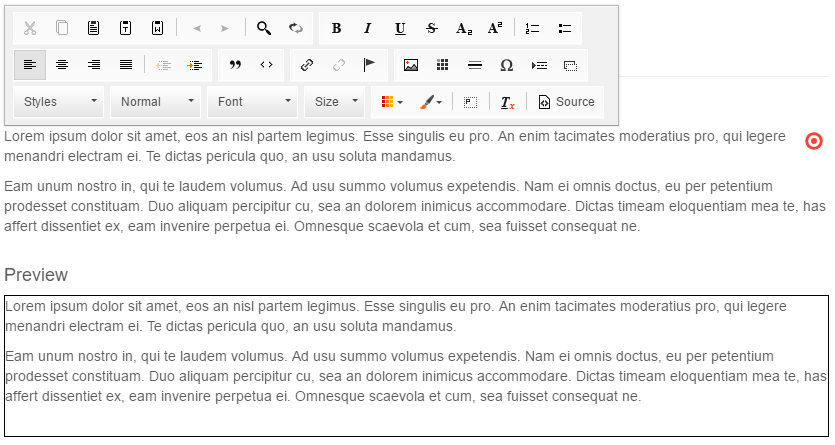Insert a link using chain icon
The width and height of the screenshot is (835, 445).
pos(307,65)
